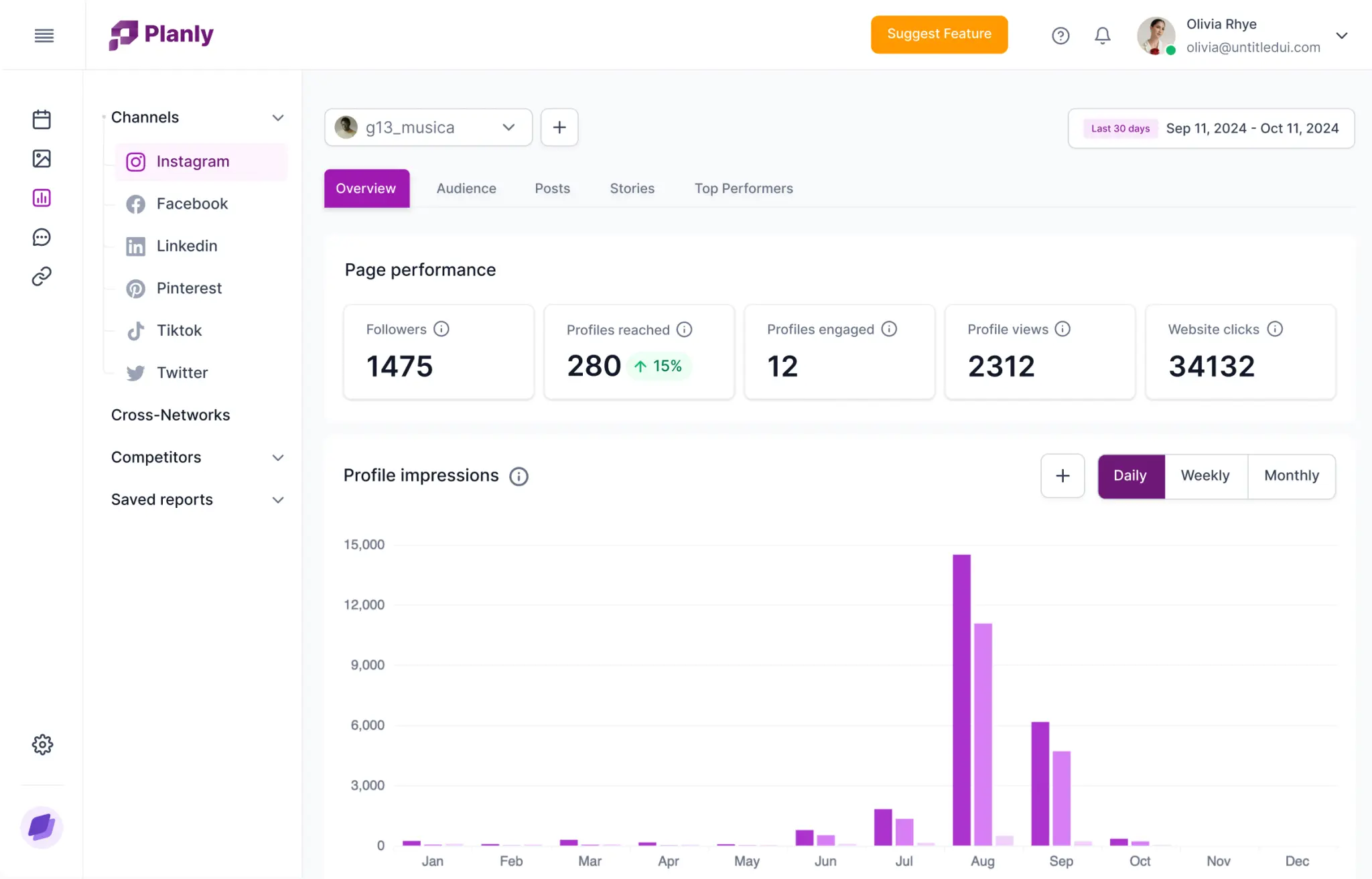The width and height of the screenshot is (1372, 879).
Task: Collapse the Channels section chevron
Action: coord(278,118)
